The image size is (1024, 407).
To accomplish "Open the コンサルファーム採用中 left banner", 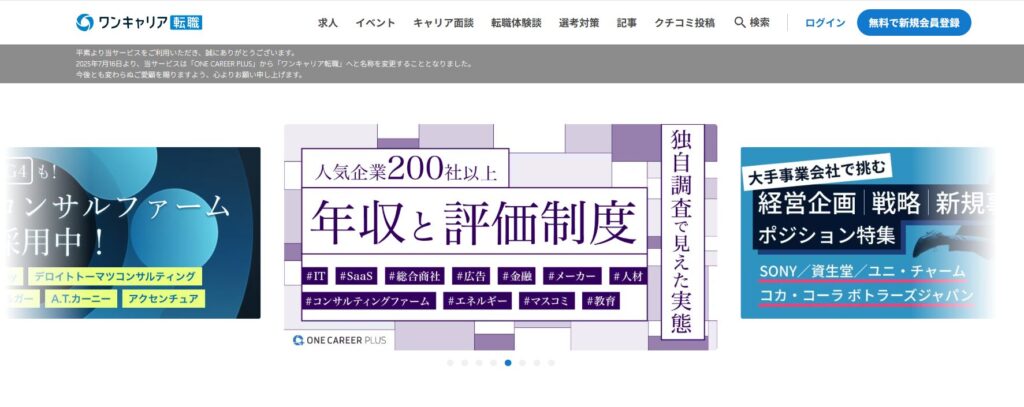I will click(x=133, y=233).
